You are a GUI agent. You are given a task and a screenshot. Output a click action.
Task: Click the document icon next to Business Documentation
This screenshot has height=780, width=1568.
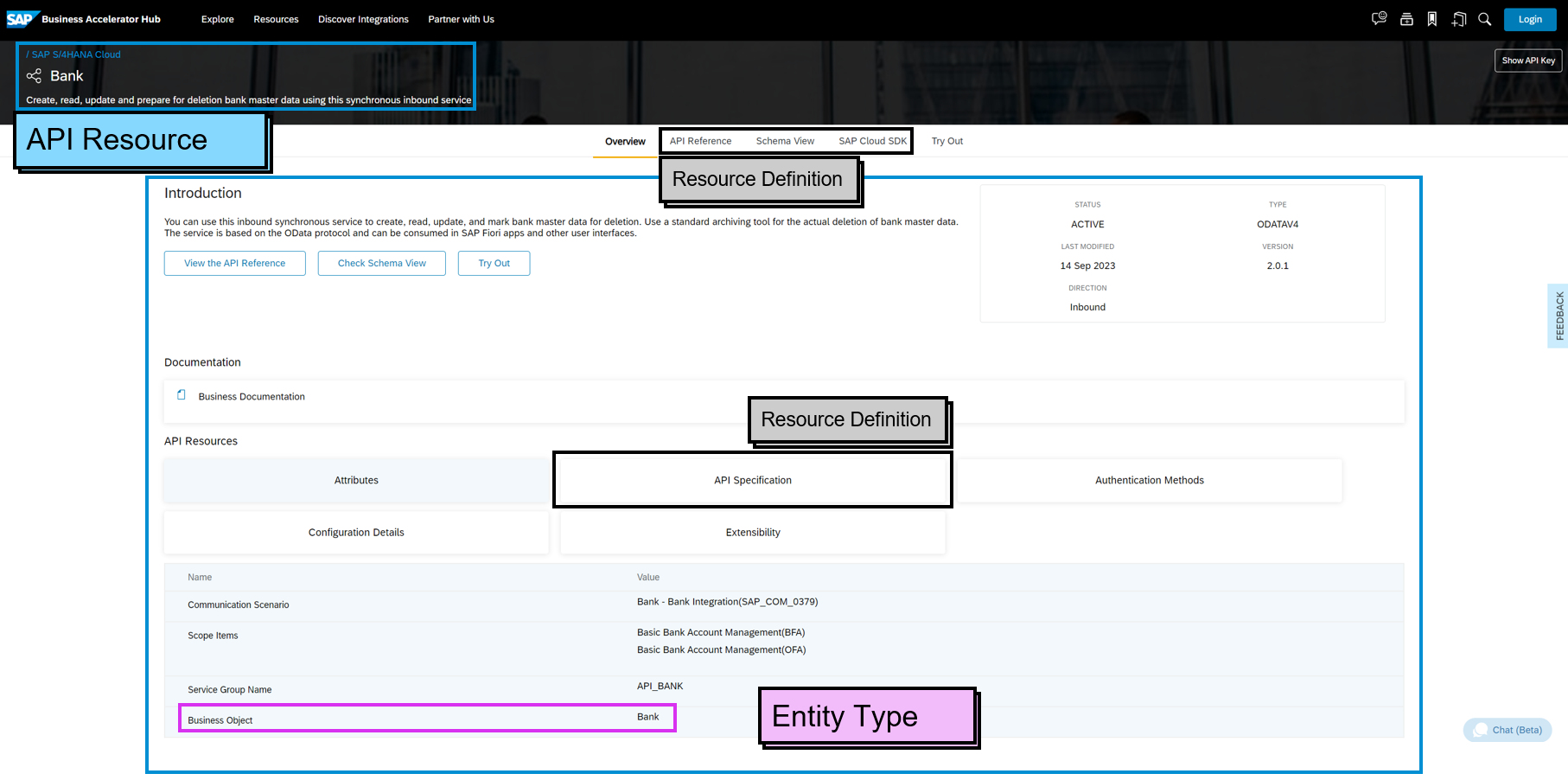181,394
